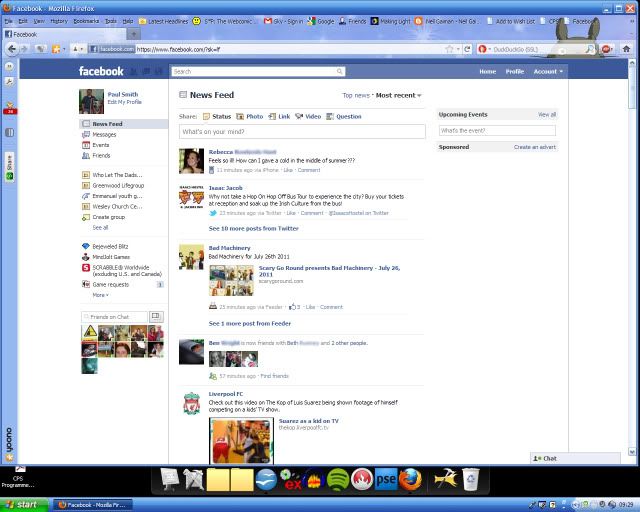Click the Firefox back arrow button

[12, 49]
